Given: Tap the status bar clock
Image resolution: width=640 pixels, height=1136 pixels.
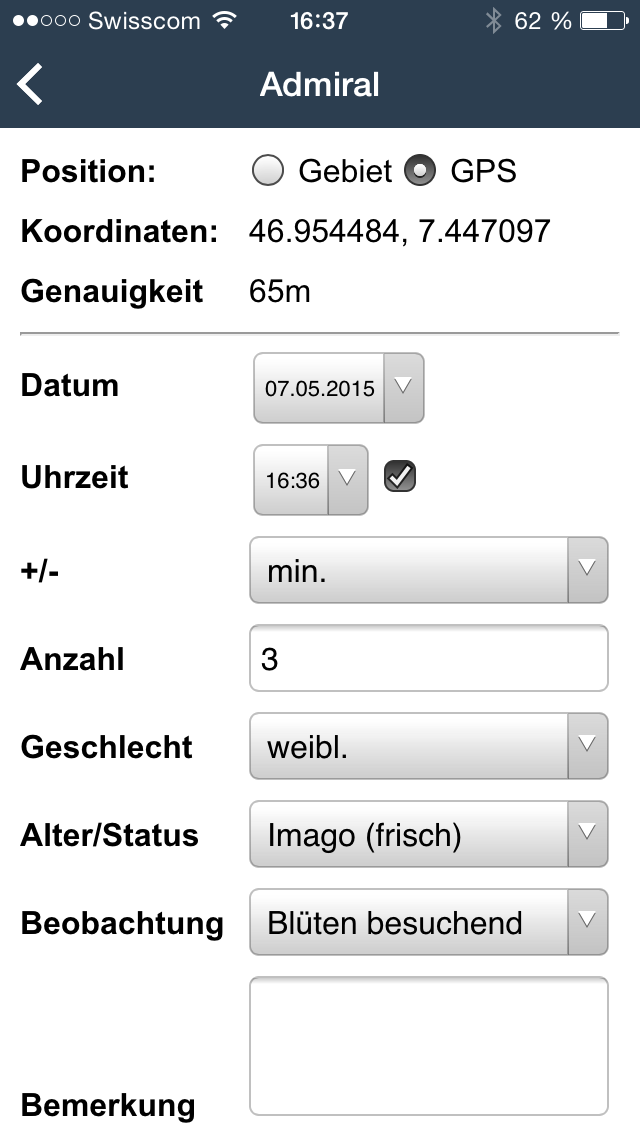Looking at the screenshot, I should point(319,20).
